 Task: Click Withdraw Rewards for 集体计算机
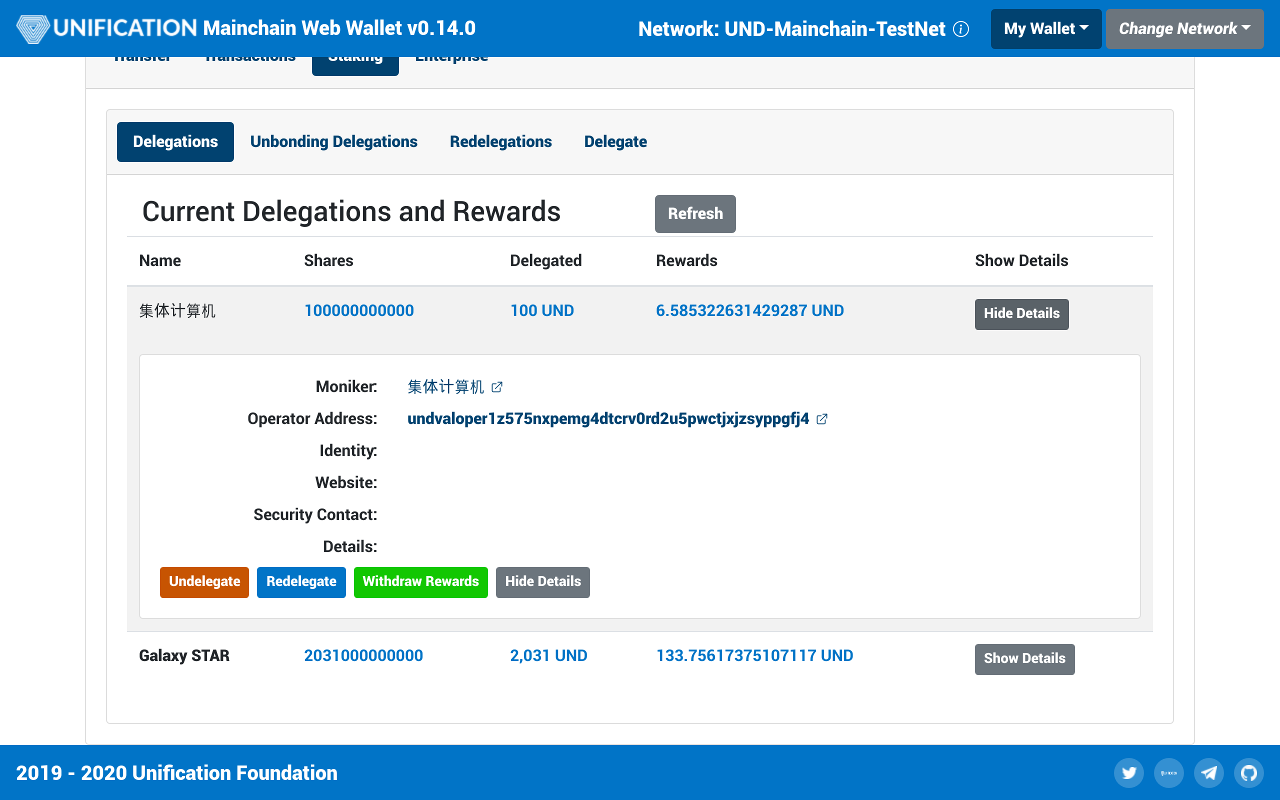420,581
